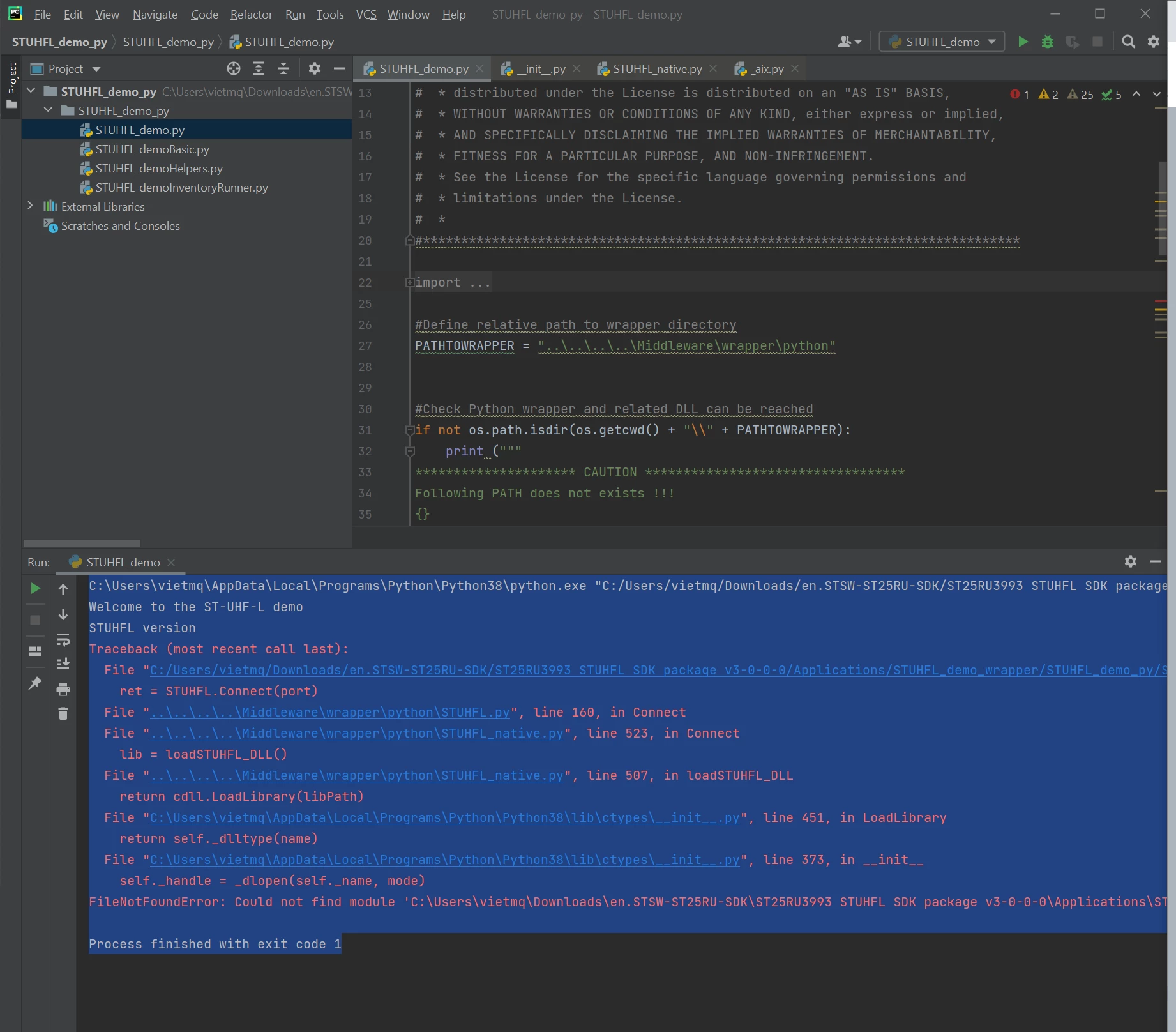Viewport: 1176px width, 1032px height.
Task: Toggle soft-wrap in Run console
Action: point(63,639)
